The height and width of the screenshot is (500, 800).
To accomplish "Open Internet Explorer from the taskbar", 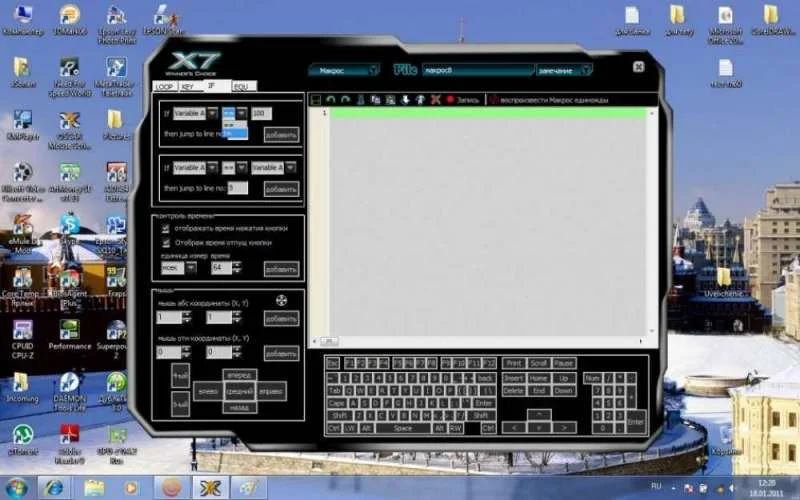I will tap(54, 488).
